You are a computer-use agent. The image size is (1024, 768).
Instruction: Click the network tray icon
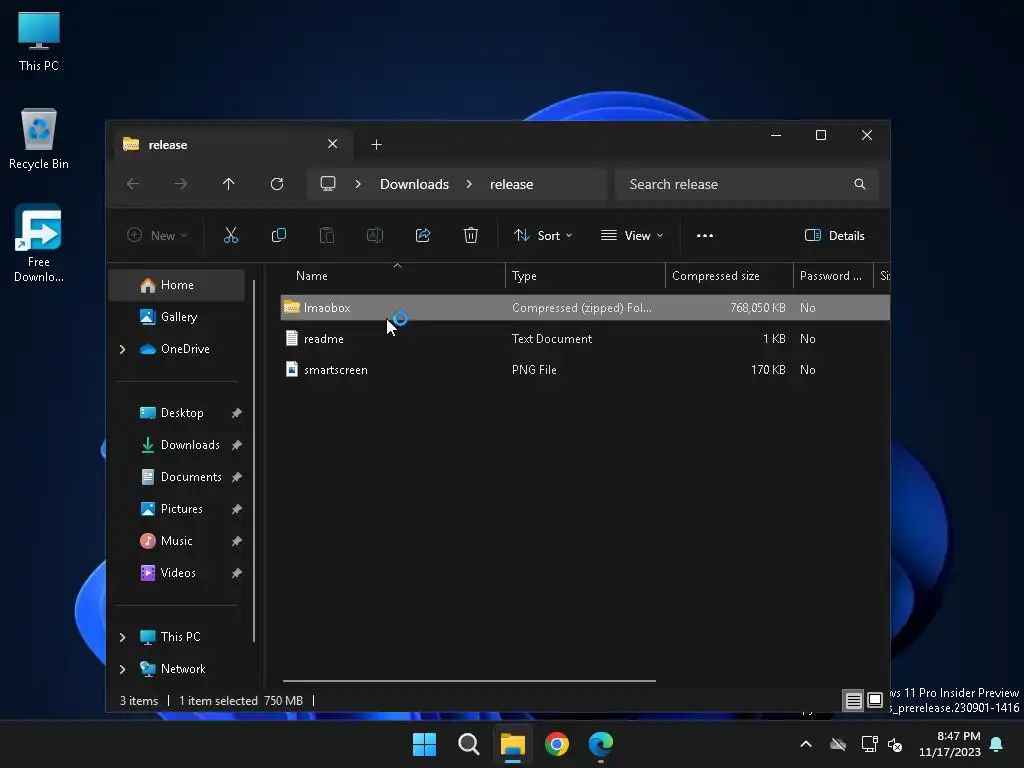[869, 744]
